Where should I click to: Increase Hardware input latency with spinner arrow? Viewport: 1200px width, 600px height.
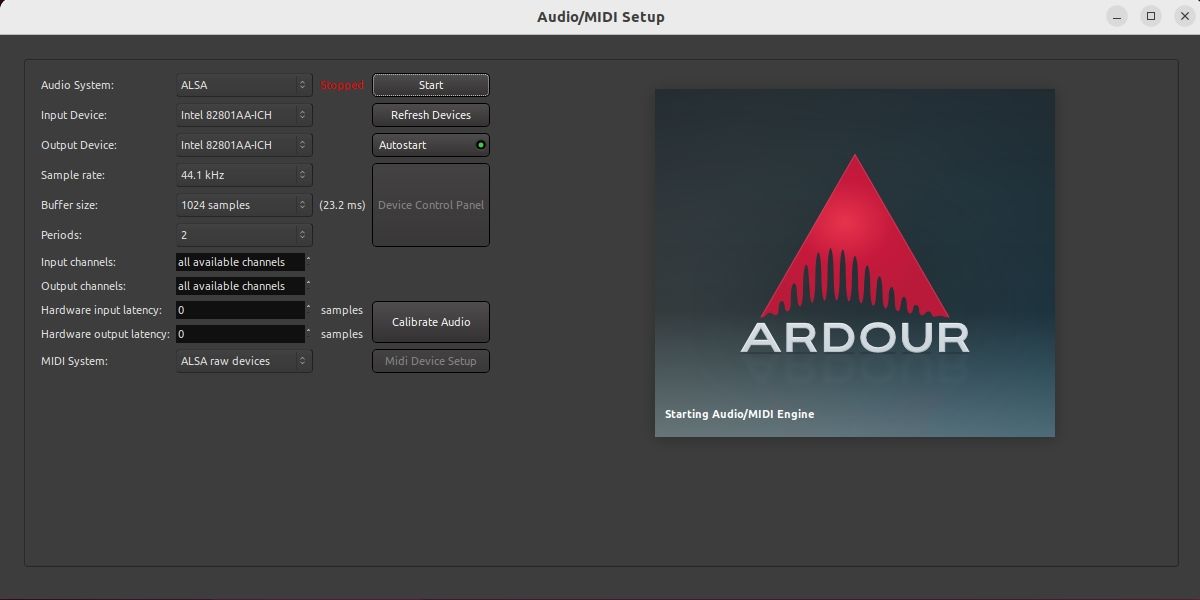click(x=308, y=306)
